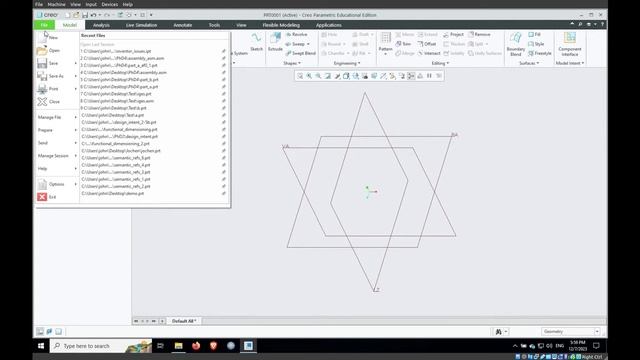This screenshot has width=640, height=360.
Task: Choose Close in the File menu
Action: pos(57,102)
